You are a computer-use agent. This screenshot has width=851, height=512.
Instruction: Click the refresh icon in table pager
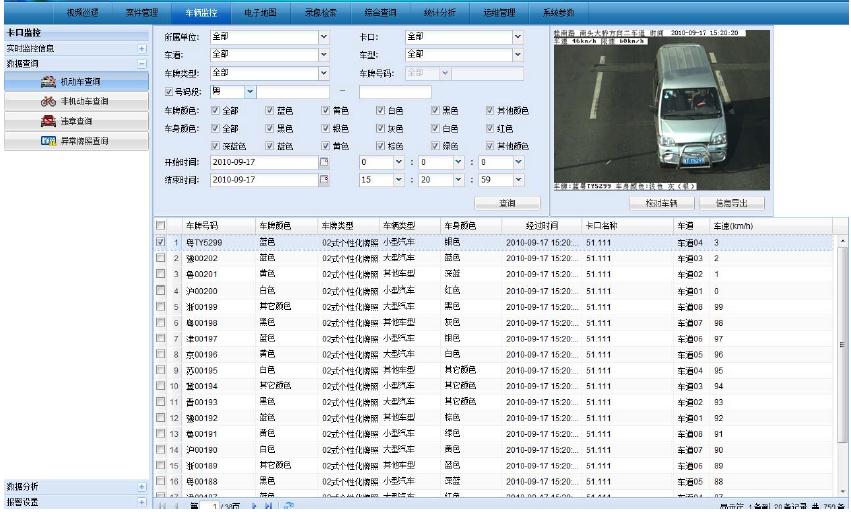coord(289,506)
